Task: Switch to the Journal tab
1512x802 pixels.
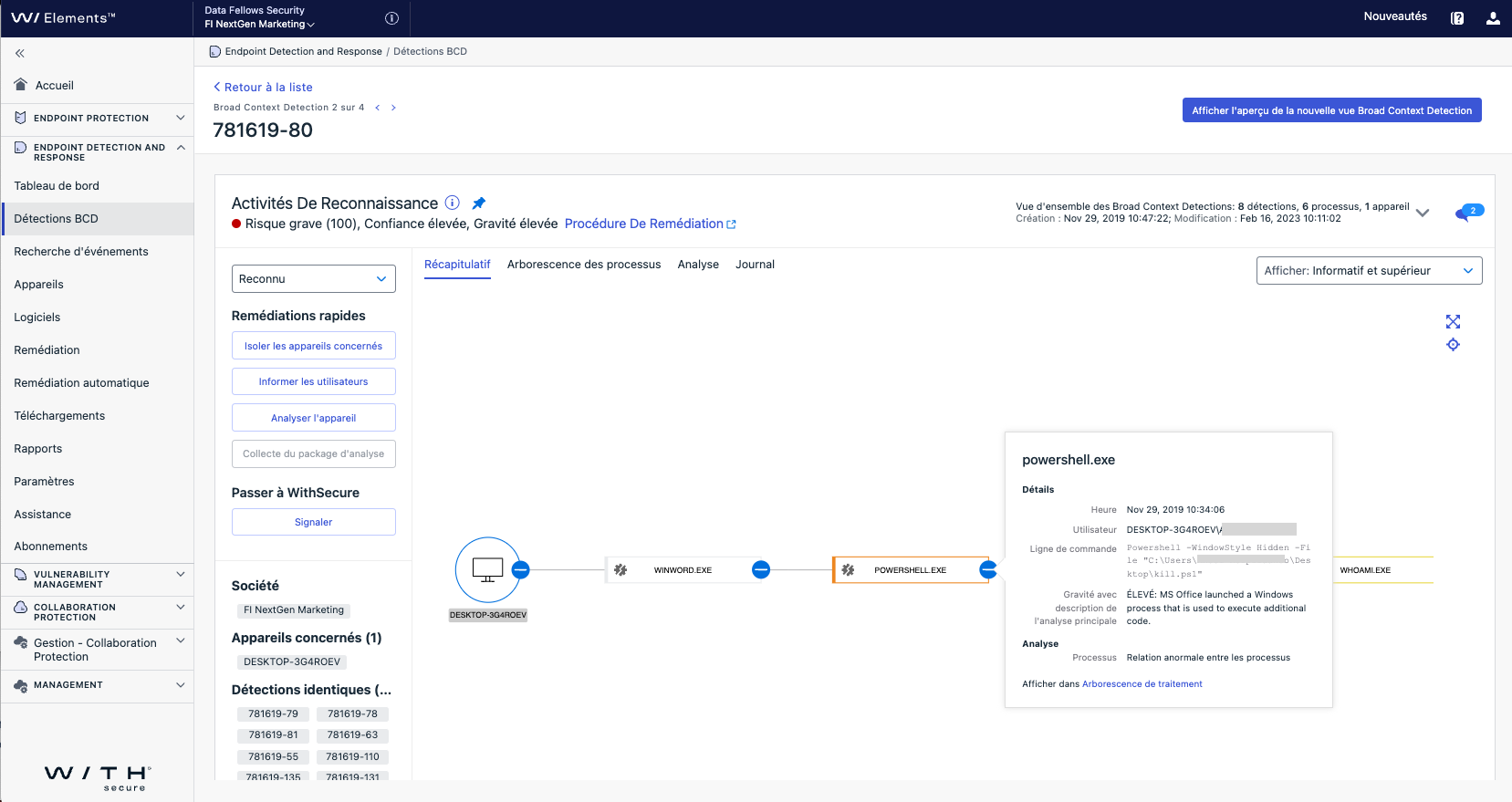Action: coord(755,265)
